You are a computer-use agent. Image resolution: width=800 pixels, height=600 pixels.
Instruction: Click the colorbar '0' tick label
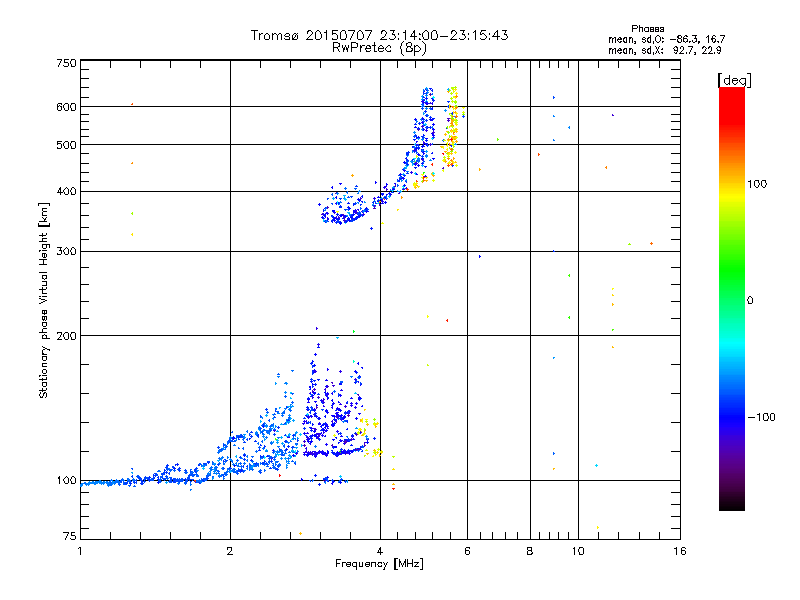(x=750, y=301)
